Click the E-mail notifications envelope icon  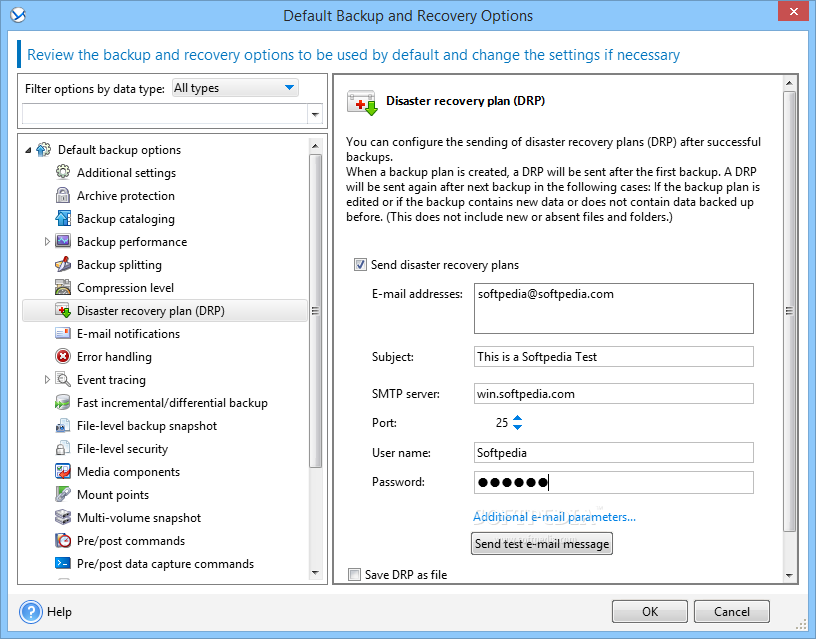[63, 333]
